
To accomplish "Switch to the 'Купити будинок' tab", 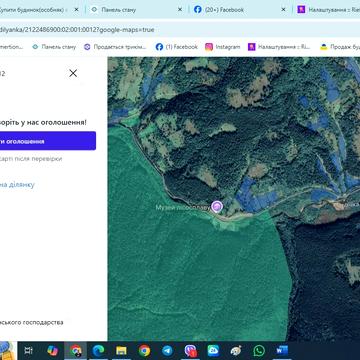I will point(33,10).
